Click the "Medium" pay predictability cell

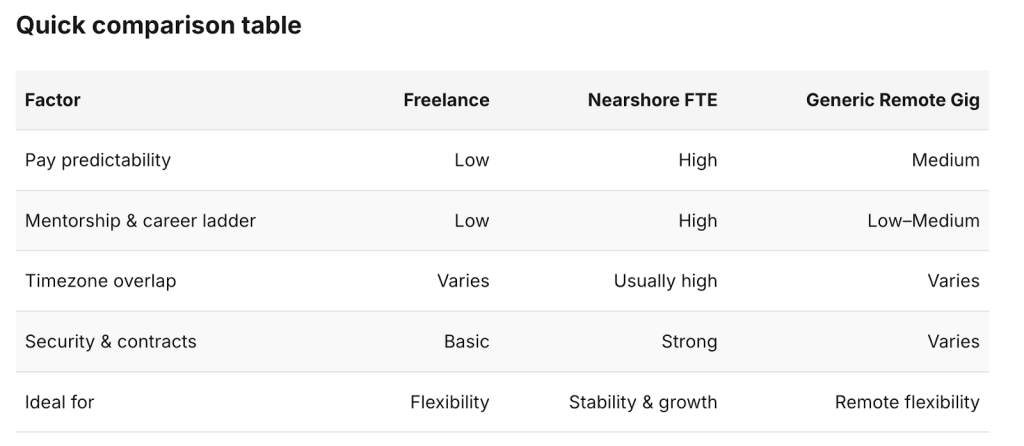[945, 160]
